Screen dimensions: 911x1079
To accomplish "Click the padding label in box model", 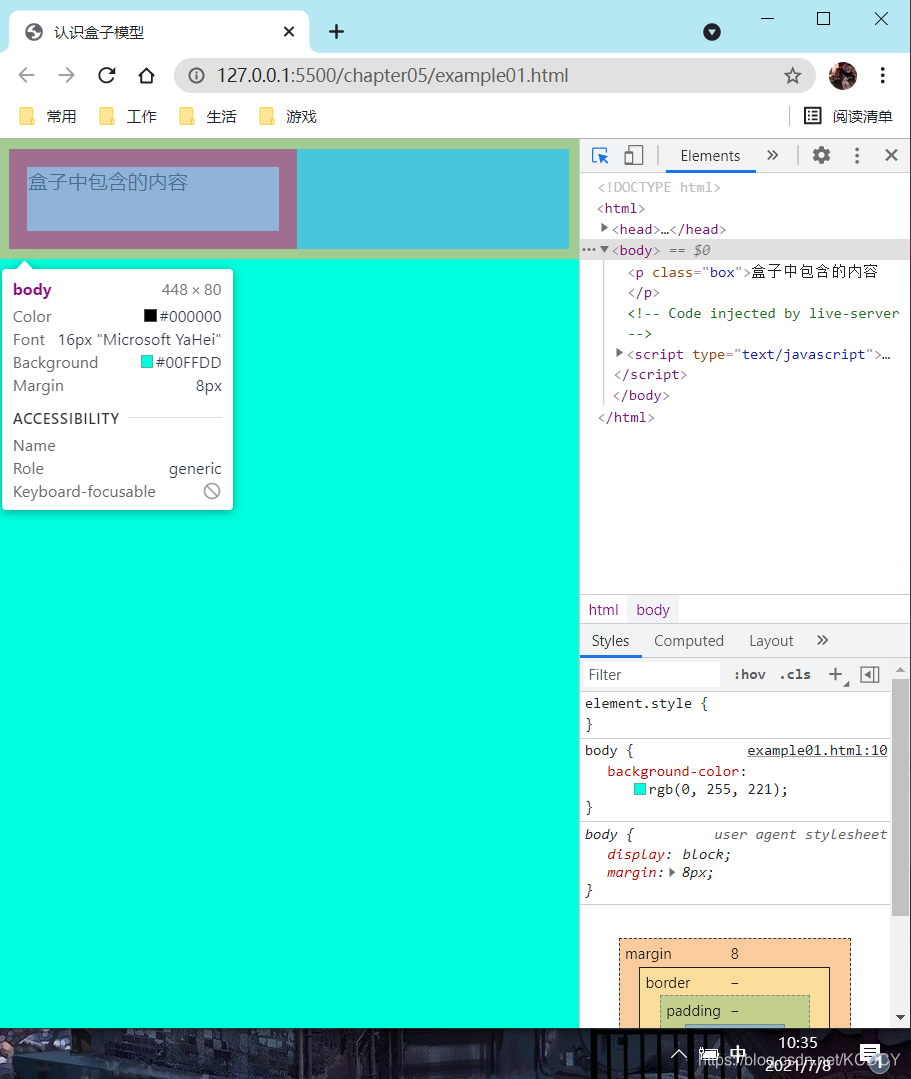I will (693, 1011).
